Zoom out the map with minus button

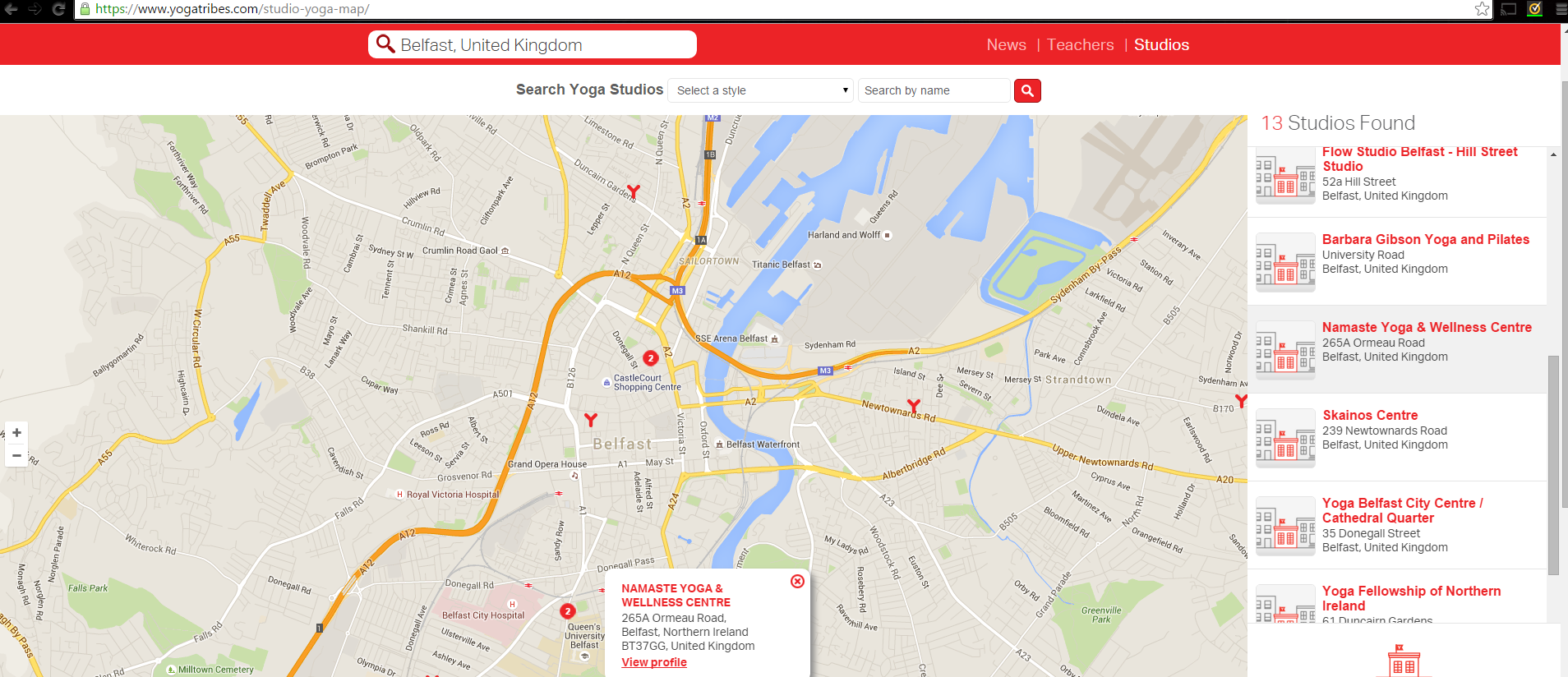click(16, 455)
